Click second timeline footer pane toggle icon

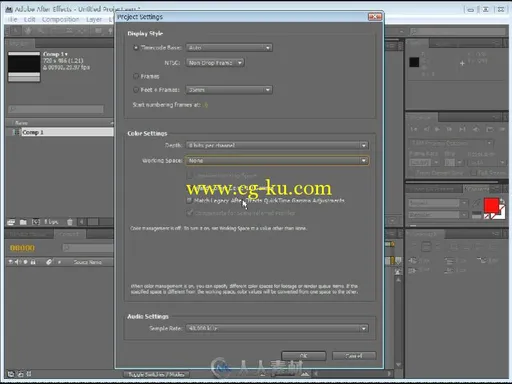click(x=20, y=374)
